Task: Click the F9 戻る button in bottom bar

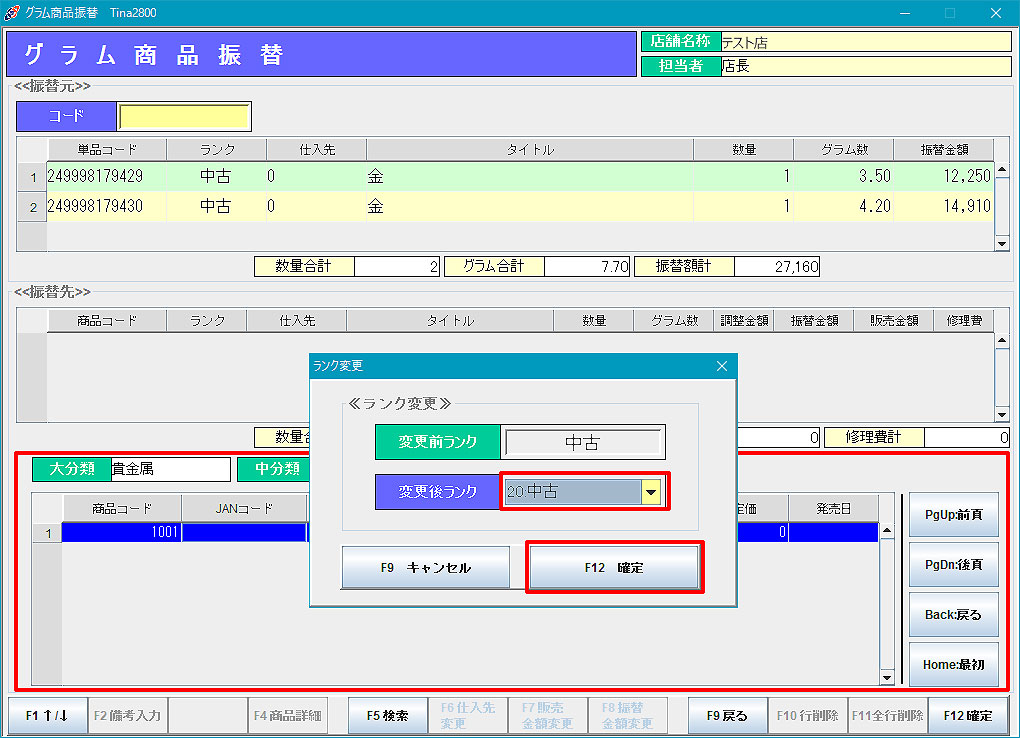Action: click(727, 716)
